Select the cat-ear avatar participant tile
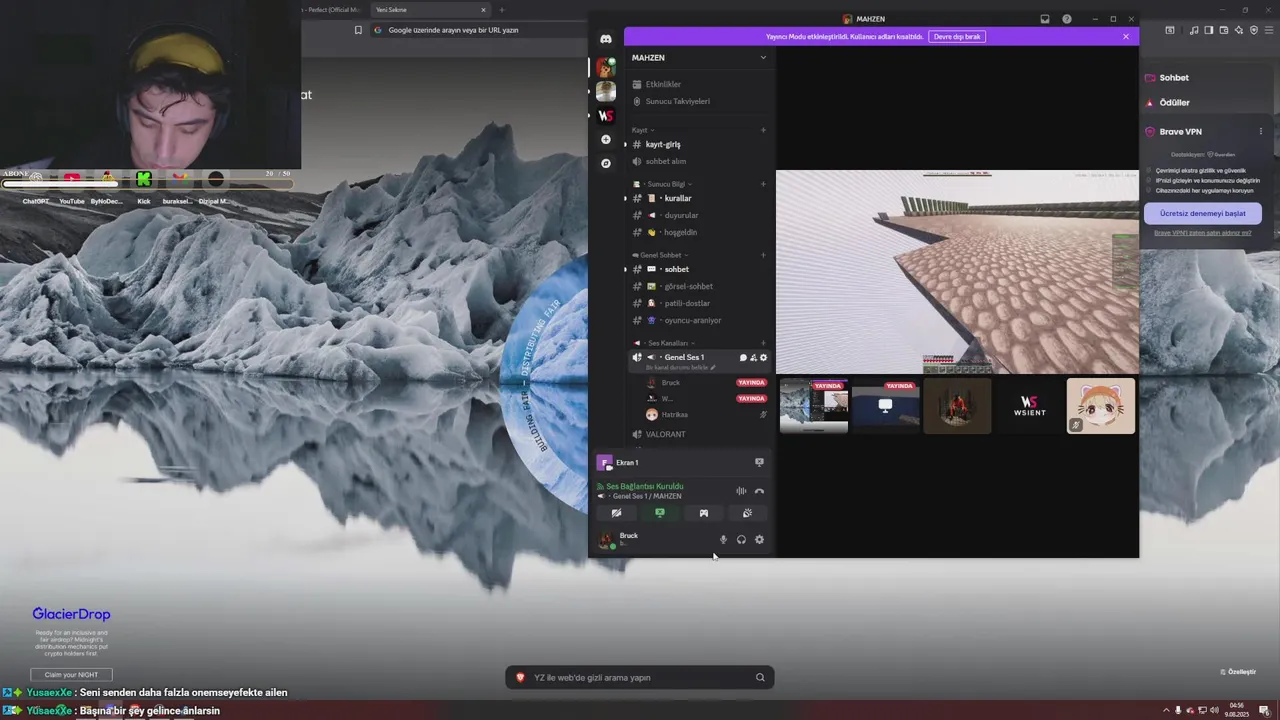 pos(1101,406)
